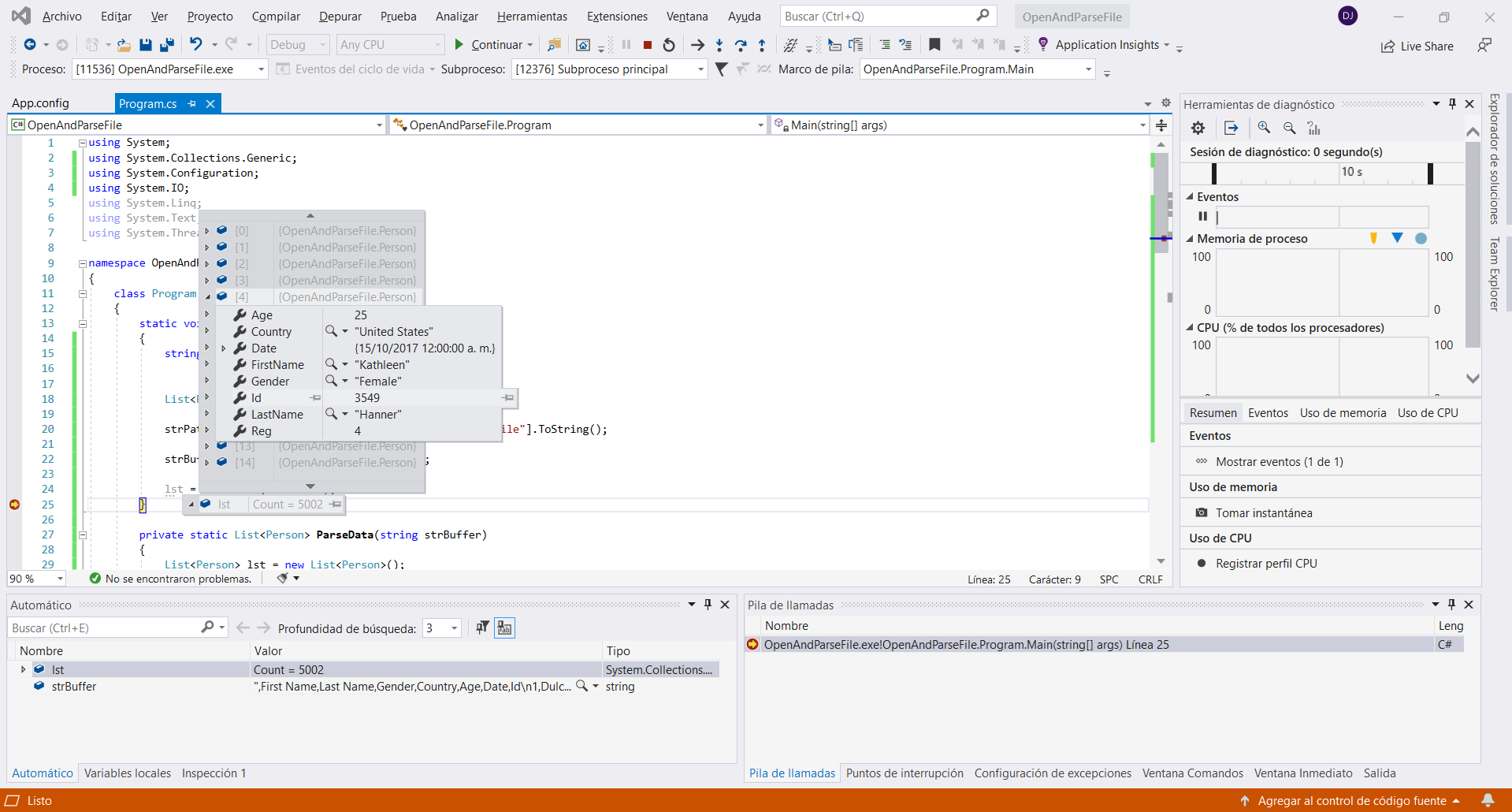Click the Restart debugging circular arrow
The height and width of the screenshot is (812, 1512).
coord(669,45)
